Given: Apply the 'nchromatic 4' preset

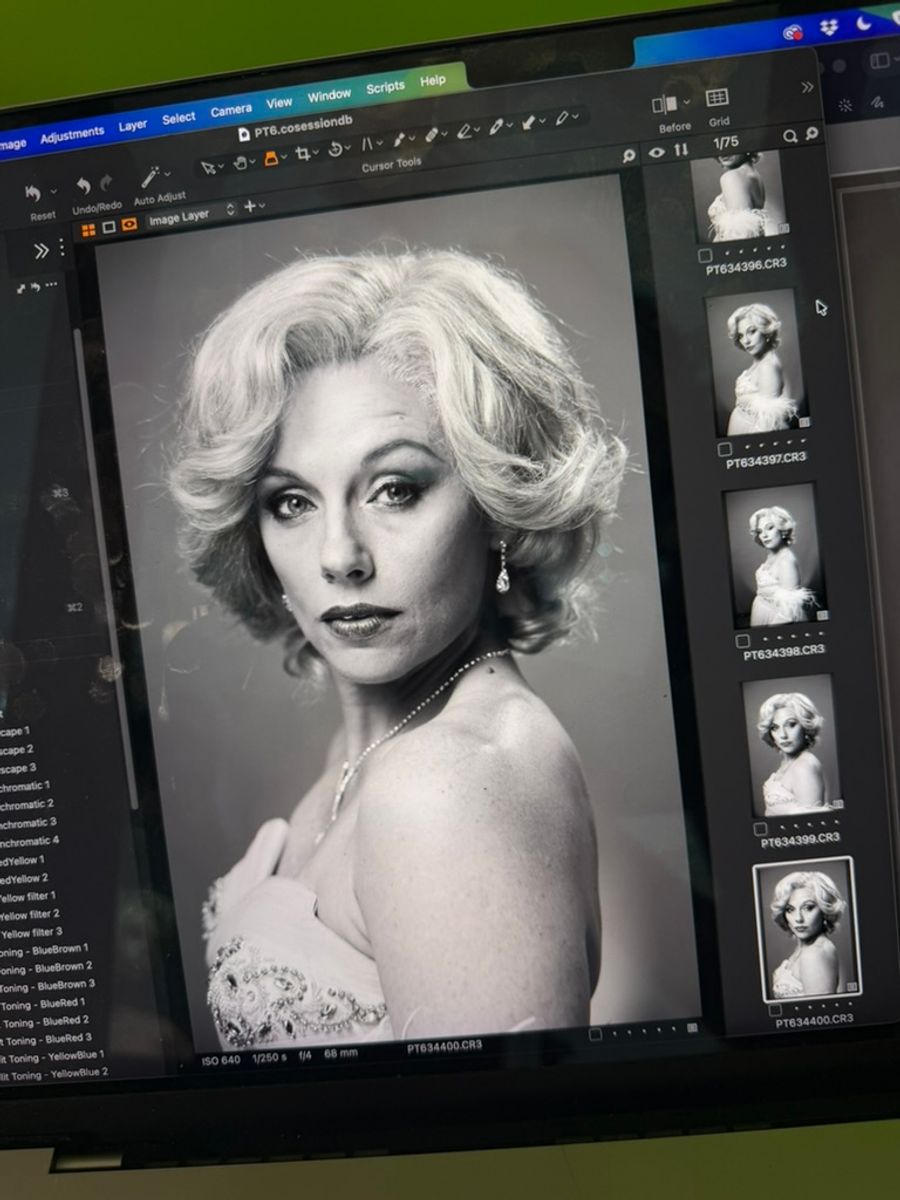Looking at the screenshot, I should (x=29, y=841).
